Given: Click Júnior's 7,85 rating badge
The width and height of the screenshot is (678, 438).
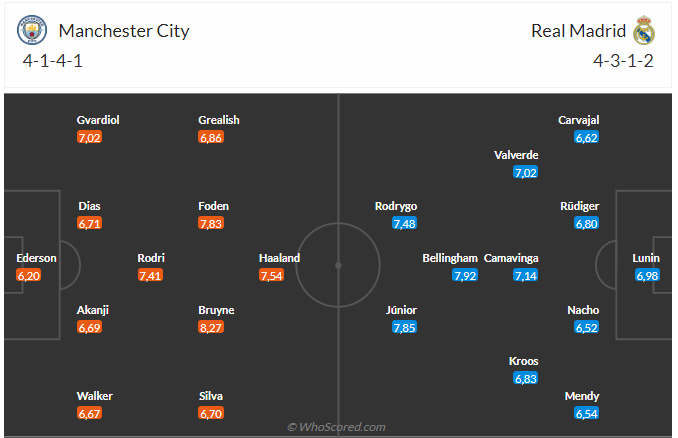Looking at the screenshot, I should pyautogui.click(x=404, y=327).
